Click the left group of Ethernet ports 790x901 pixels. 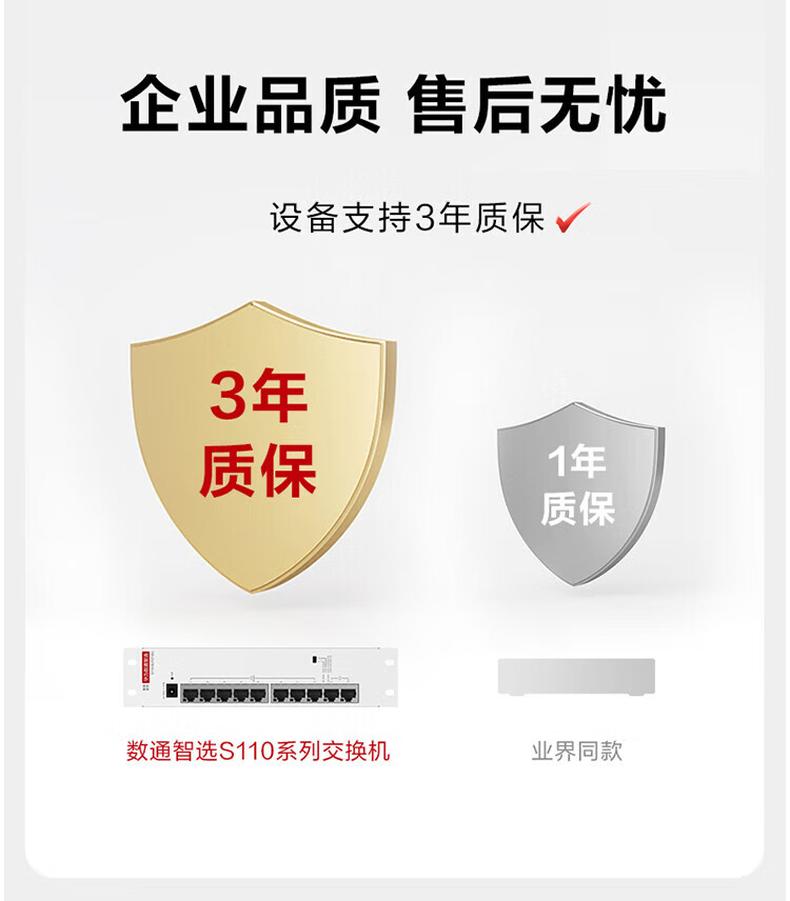[225, 694]
